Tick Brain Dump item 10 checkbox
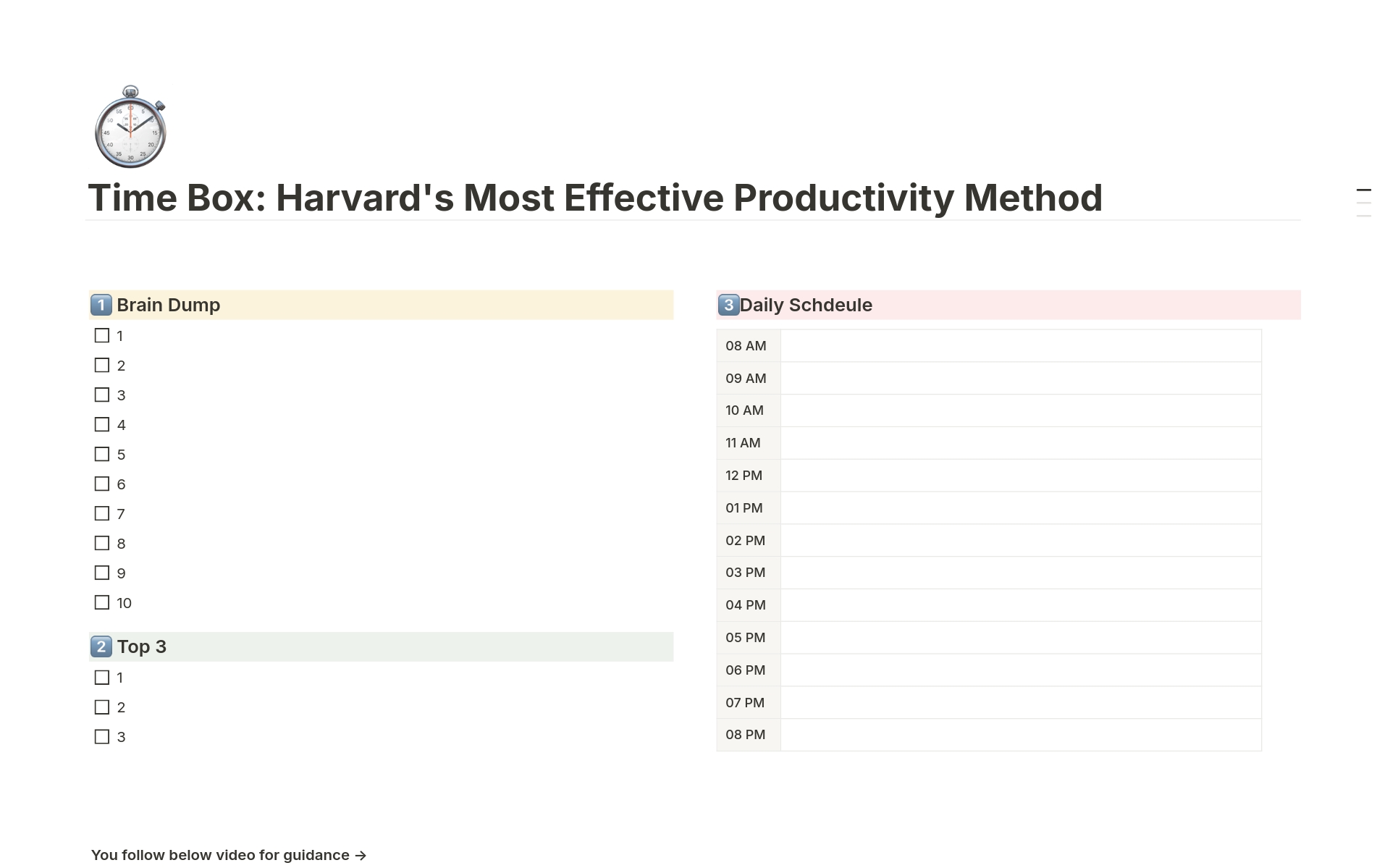1390x868 pixels. [102, 603]
